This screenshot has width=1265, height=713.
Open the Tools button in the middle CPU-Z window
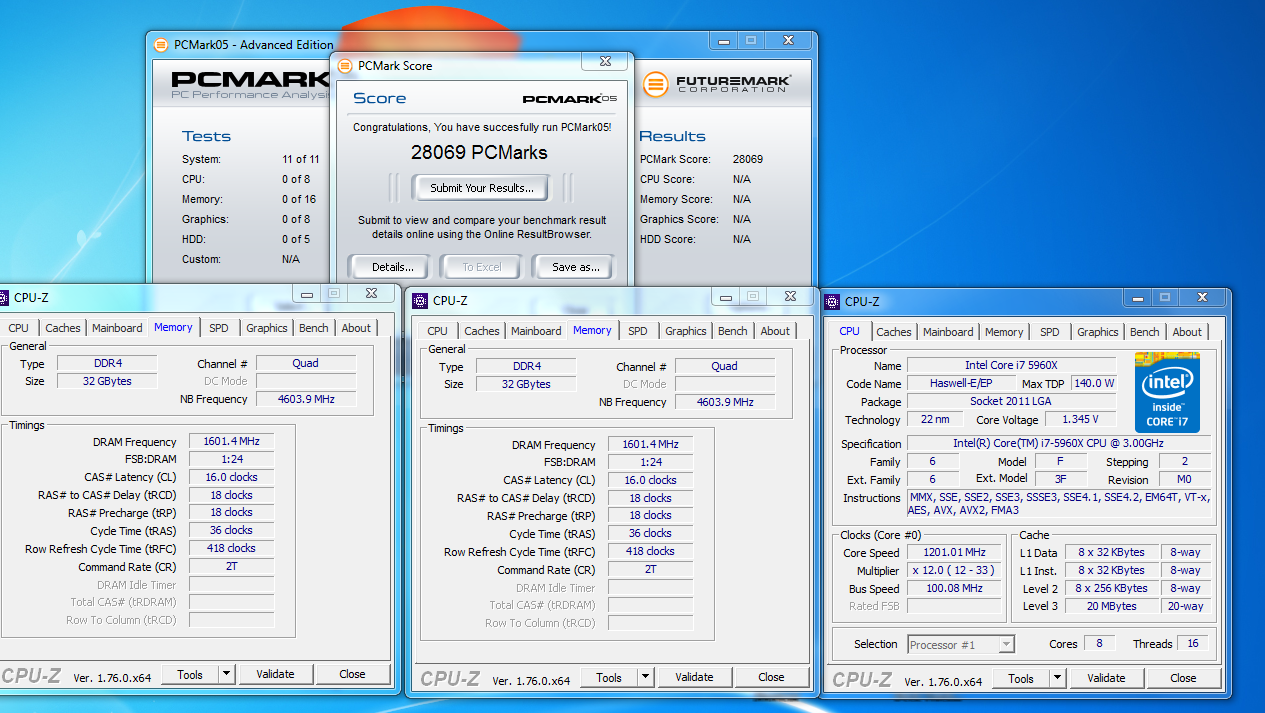[609, 677]
